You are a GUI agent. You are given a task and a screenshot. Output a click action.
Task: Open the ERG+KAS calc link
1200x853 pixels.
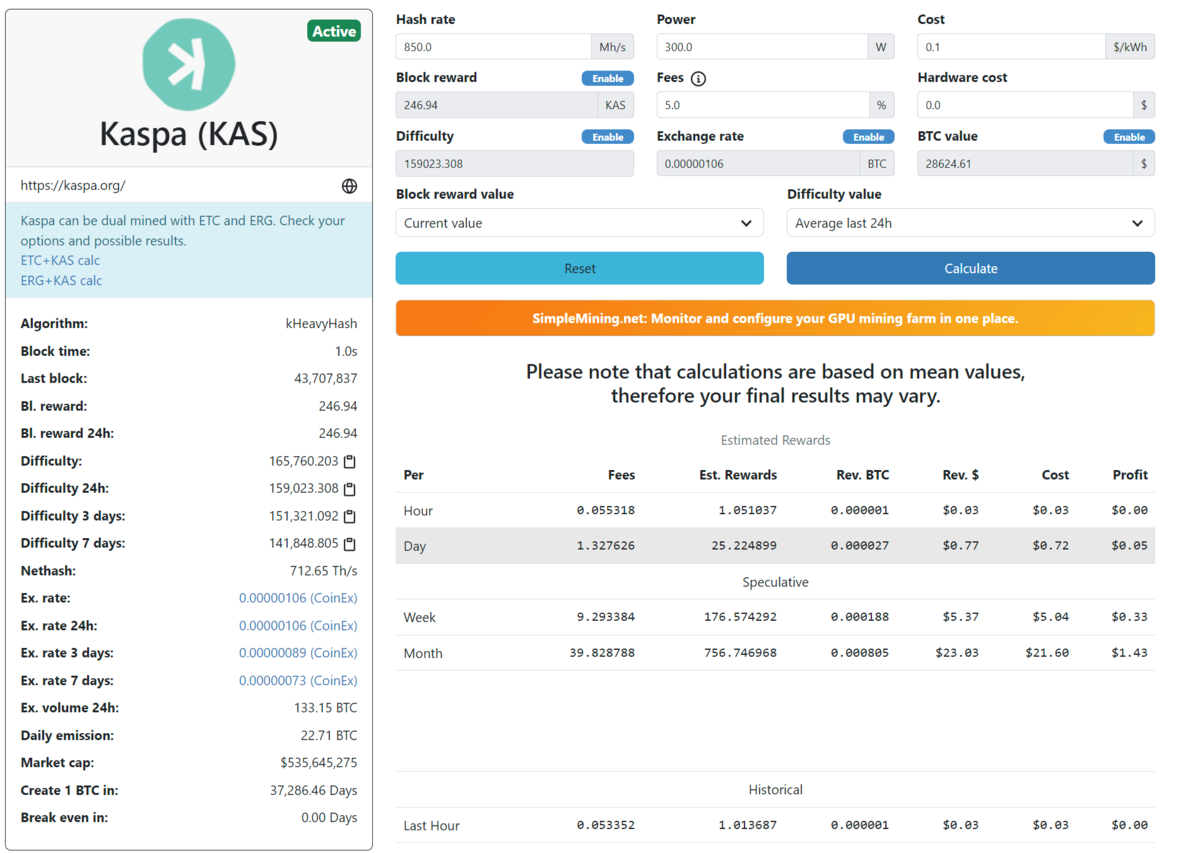[61, 281]
